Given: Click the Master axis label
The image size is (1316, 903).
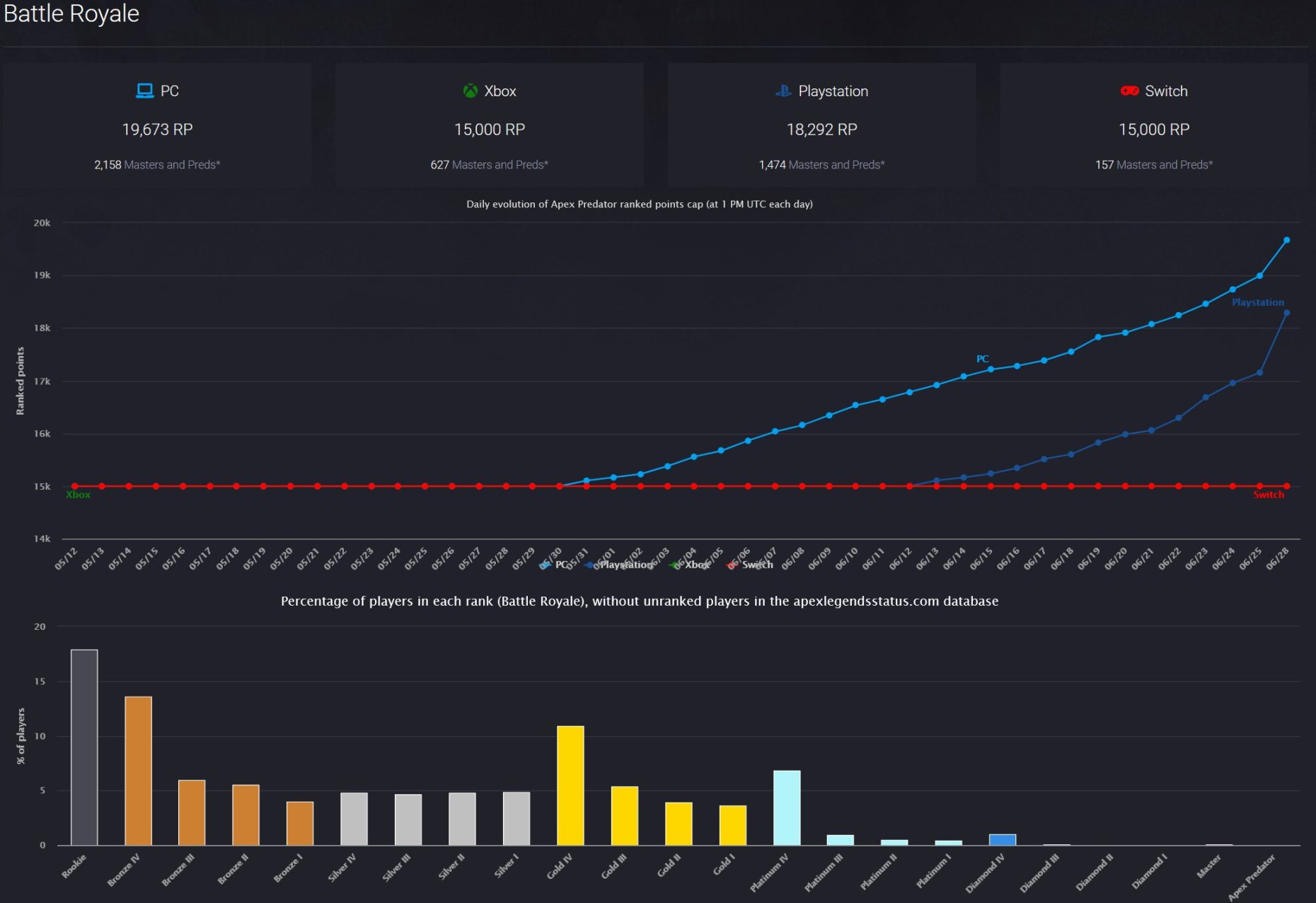Looking at the screenshot, I should (1209, 866).
